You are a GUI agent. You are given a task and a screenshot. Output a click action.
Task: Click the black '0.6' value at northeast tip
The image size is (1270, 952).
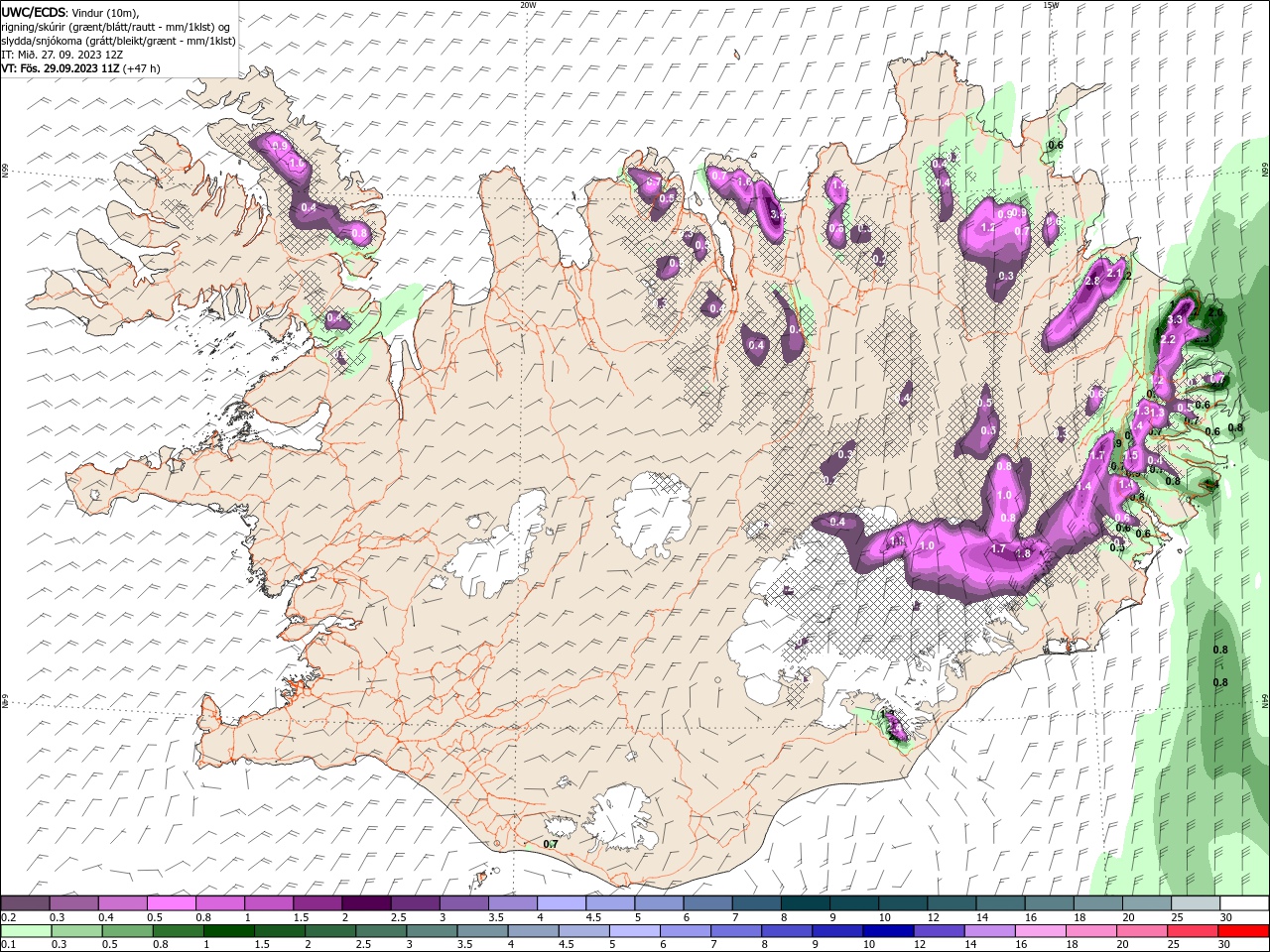point(1056,145)
